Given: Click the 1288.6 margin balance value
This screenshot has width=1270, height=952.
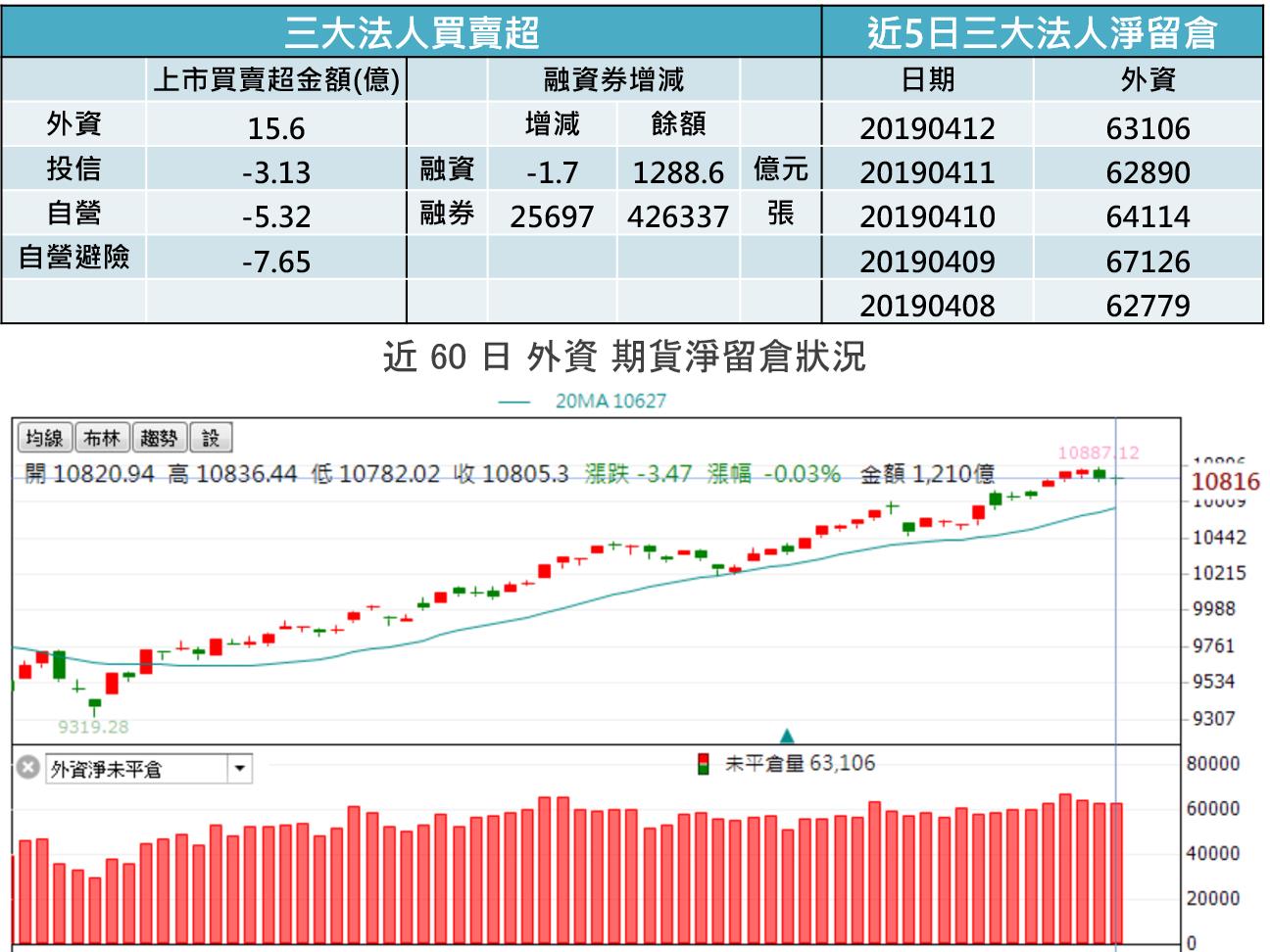Looking at the screenshot, I should tap(678, 173).
